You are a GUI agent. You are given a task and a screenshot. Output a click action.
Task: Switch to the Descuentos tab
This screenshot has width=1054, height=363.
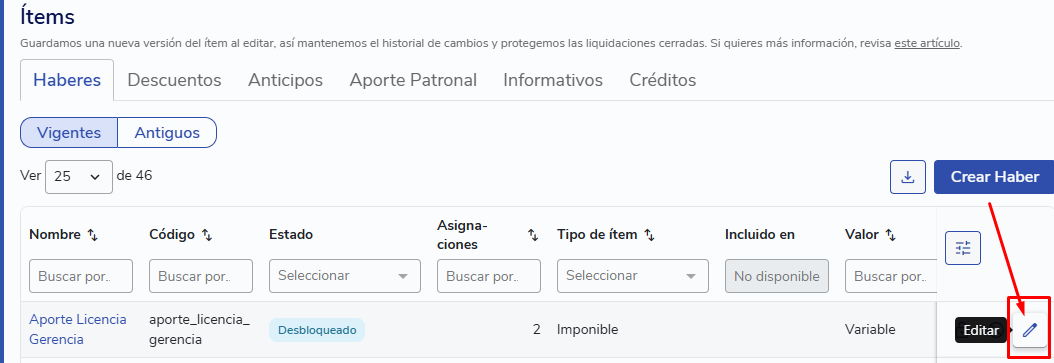click(x=174, y=80)
